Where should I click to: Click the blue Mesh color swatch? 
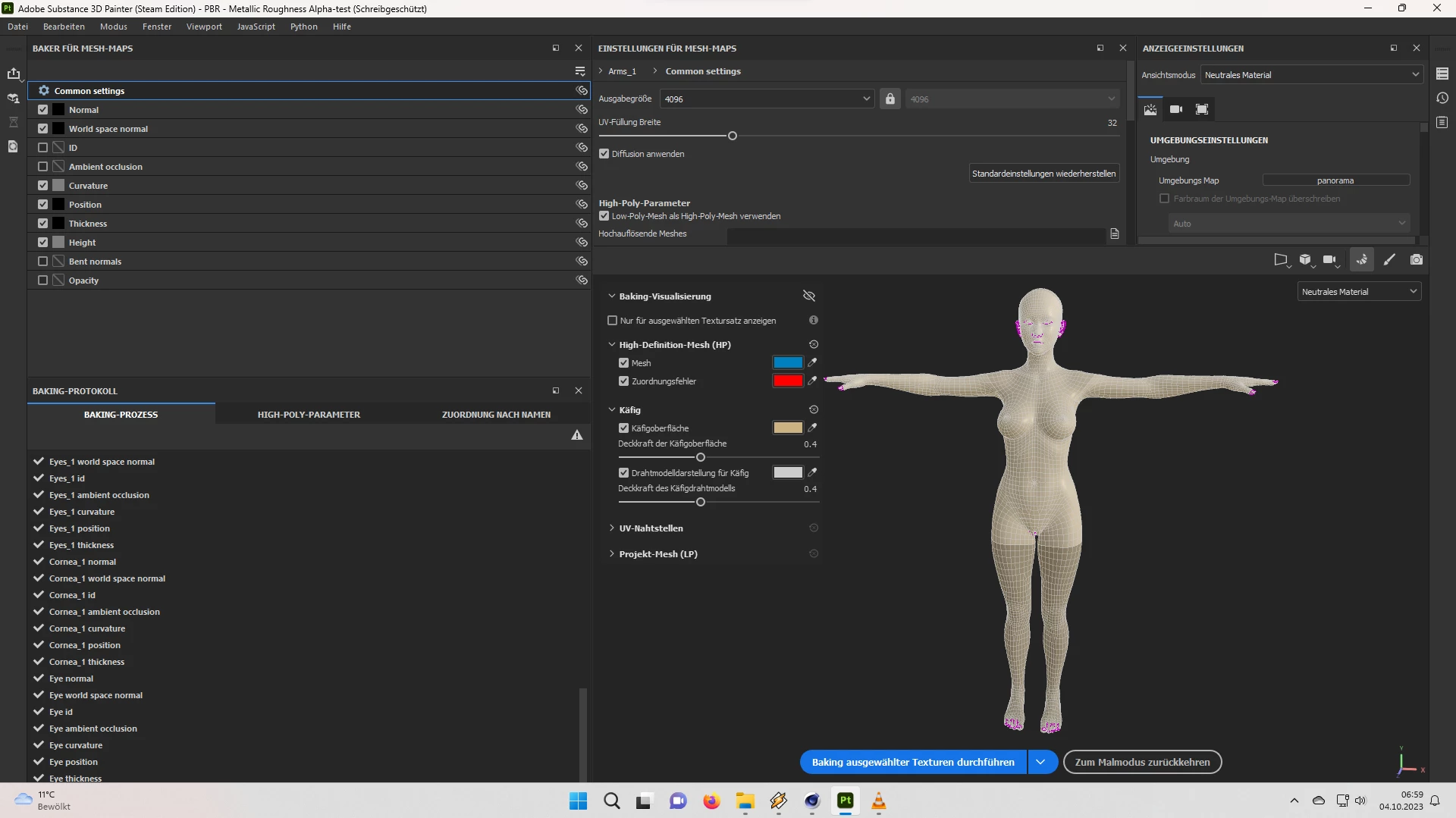(787, 362)
